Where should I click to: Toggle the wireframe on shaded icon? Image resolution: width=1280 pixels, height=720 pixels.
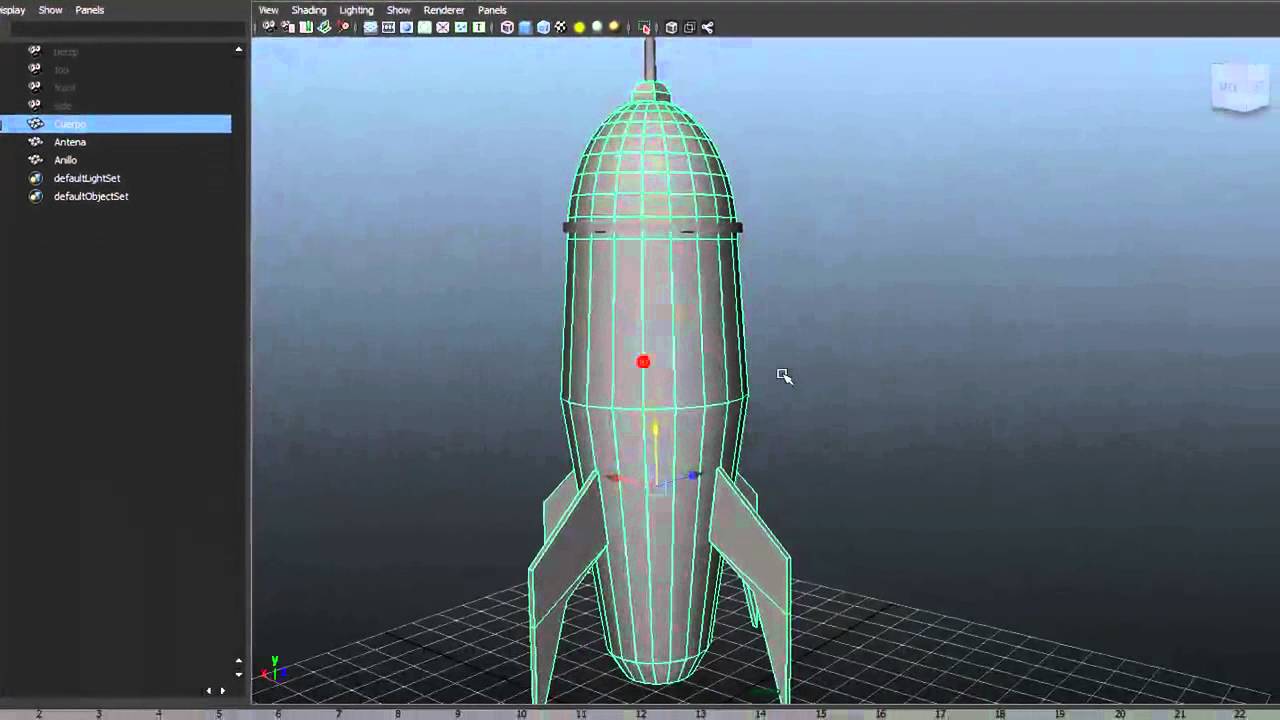tap(543, 27)
